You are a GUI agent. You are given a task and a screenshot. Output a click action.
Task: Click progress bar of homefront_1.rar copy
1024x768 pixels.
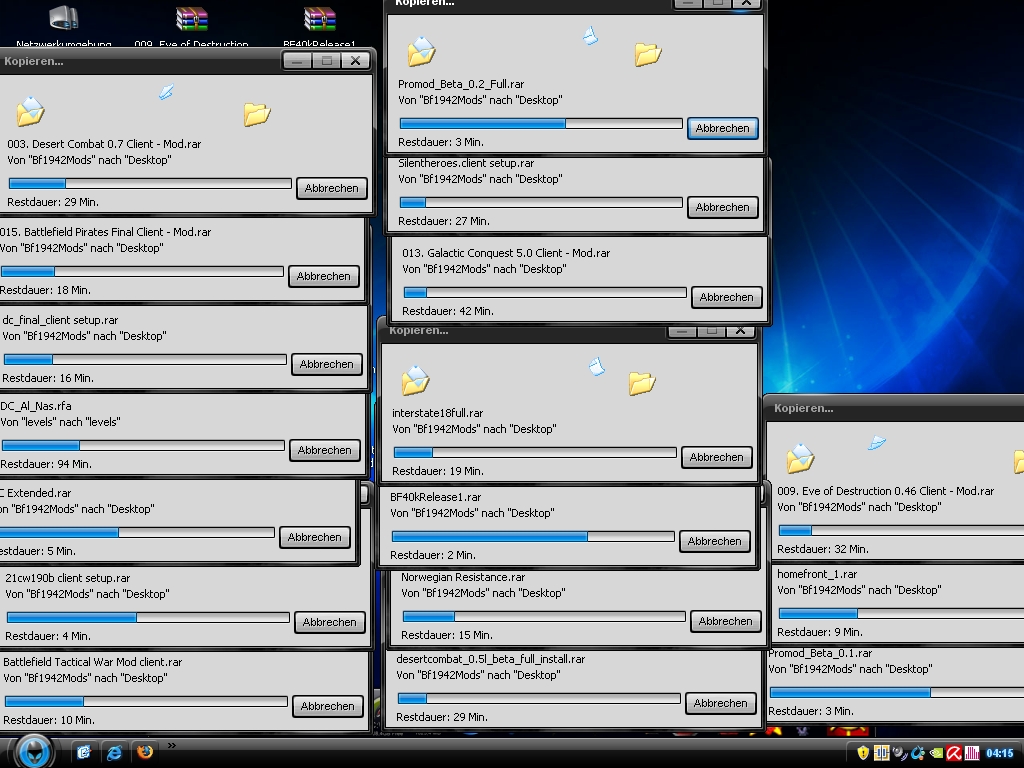[x=901, y=613]
